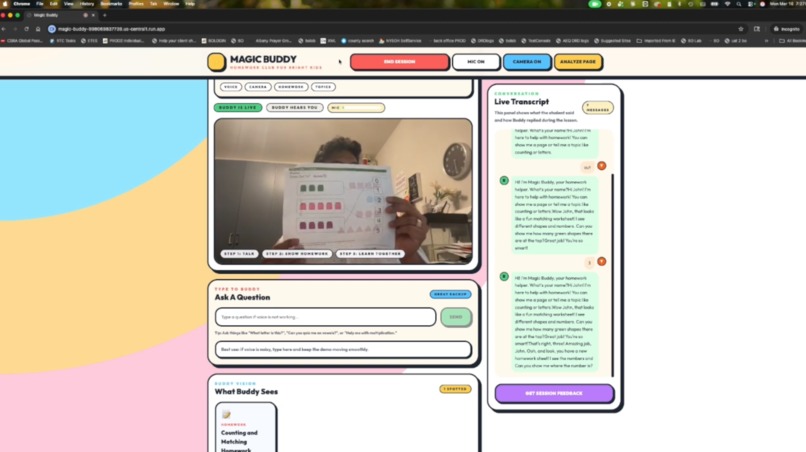Open Spotlight search from the menu bar
This screenshot has height=452, width=806.
tap(739, 4)
